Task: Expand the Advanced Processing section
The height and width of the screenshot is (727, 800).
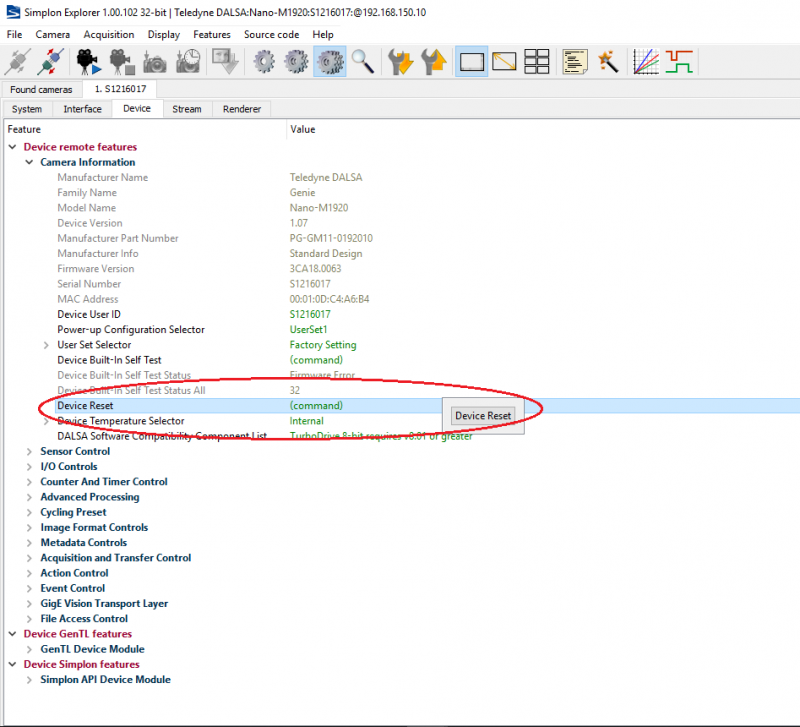Action: 29,497
